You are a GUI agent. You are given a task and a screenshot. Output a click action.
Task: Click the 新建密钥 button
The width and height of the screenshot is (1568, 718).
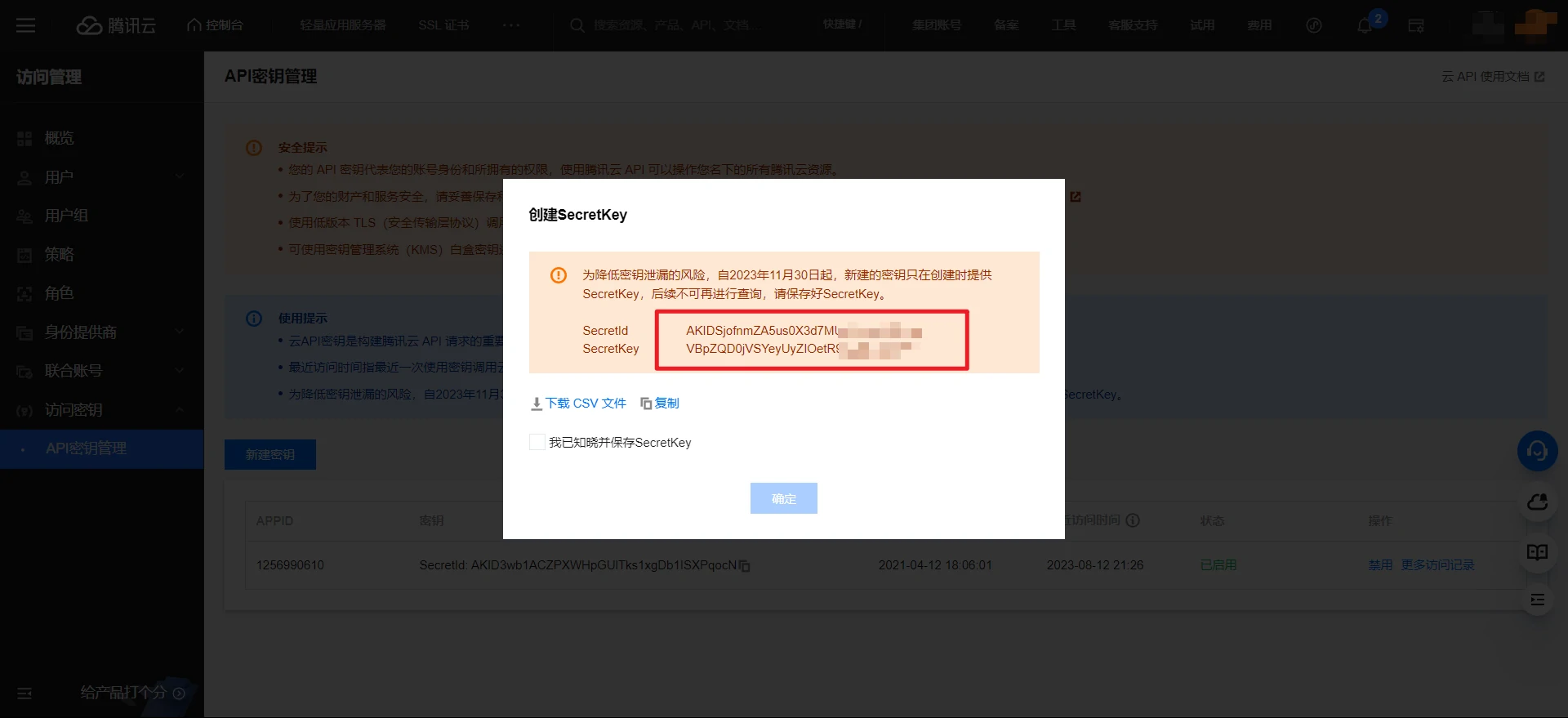[x=270, y=454]
